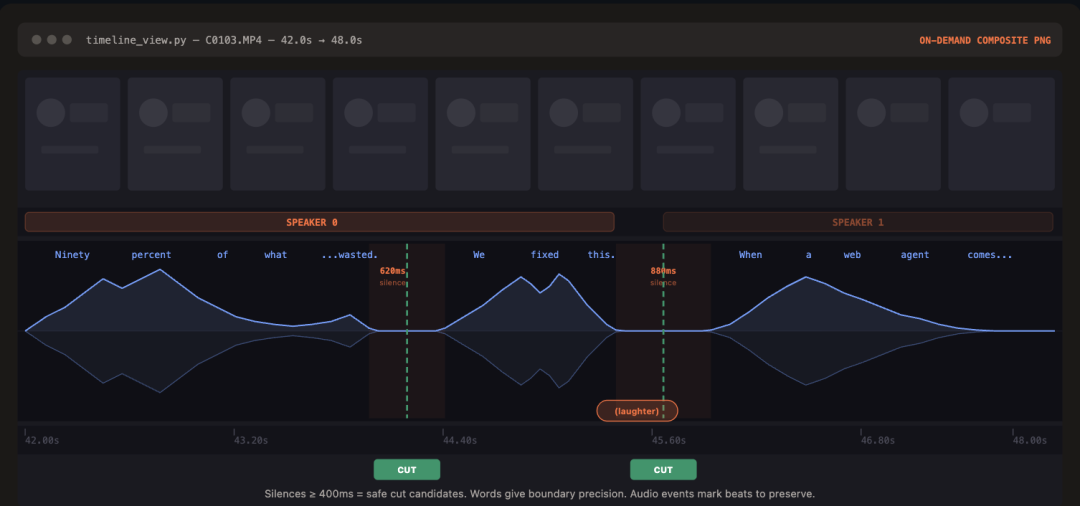Click the word 'comes...' in the transcript

[x=989, y=255]
